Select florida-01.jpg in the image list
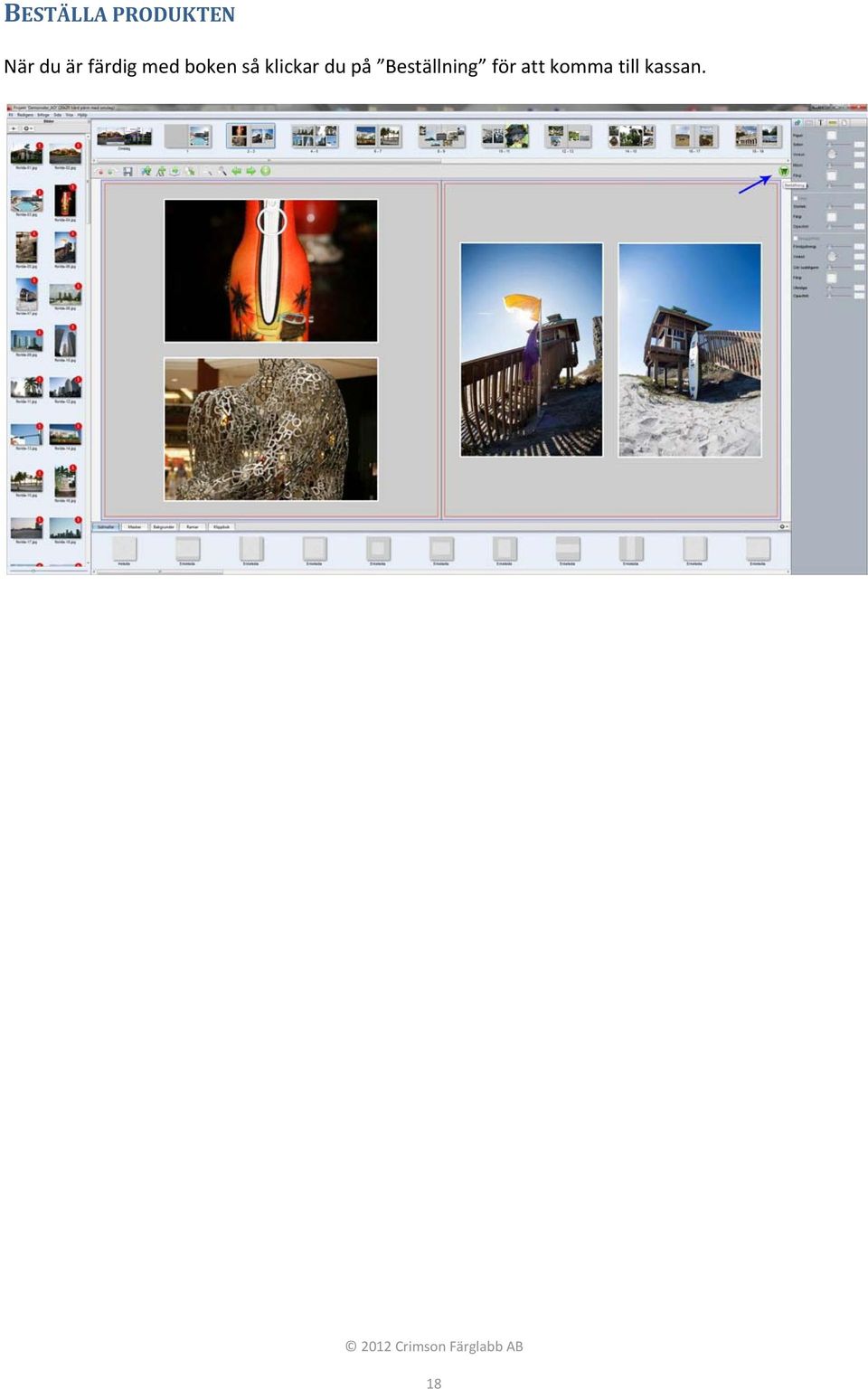 [26, 154]
